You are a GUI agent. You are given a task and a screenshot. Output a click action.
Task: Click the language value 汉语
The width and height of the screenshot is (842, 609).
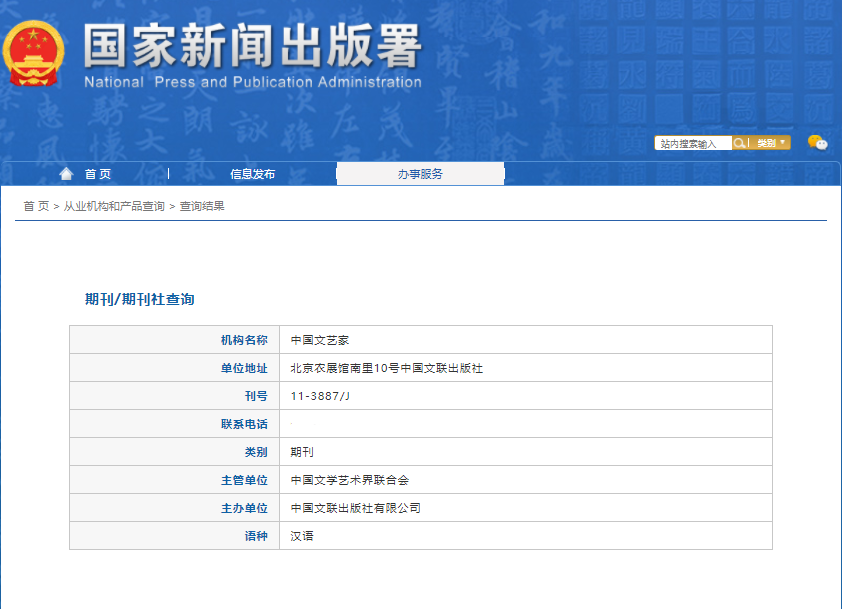pyautogui.click(x=302, y=536)
